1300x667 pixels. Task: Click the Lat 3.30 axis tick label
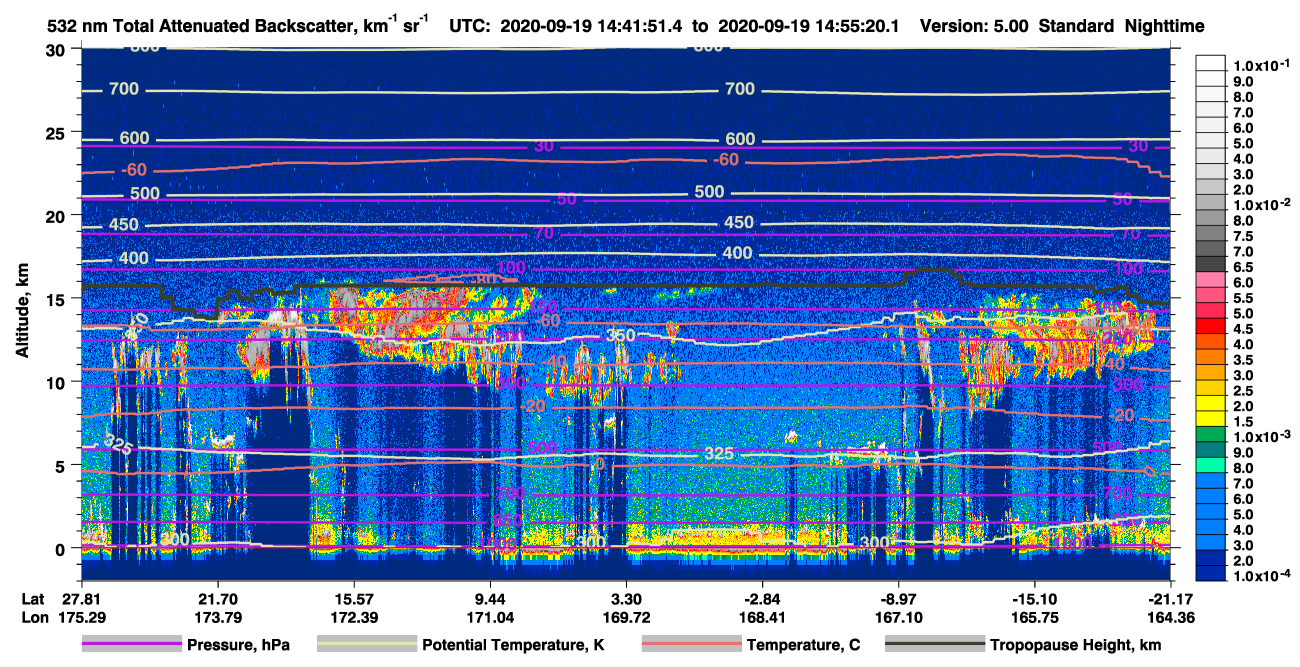click(x=627, y=598)
